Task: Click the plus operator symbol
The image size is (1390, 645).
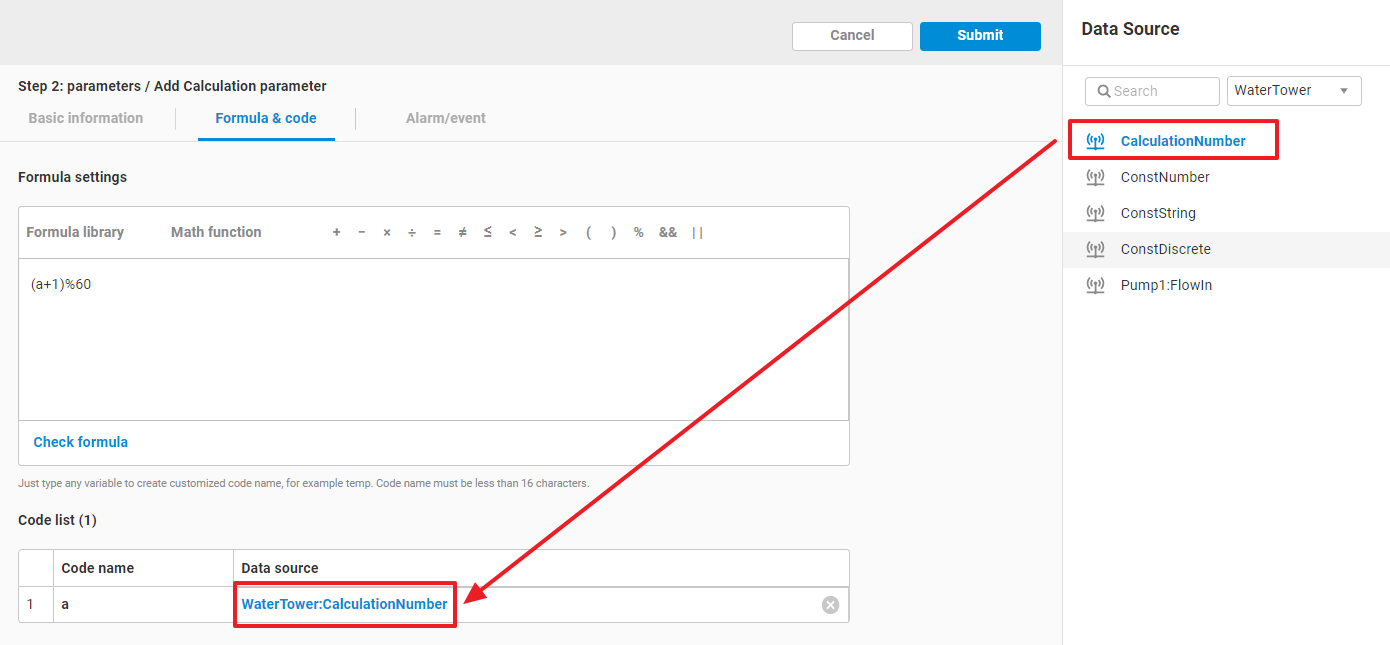Action: pyautogui.click(x=336, y=232)
